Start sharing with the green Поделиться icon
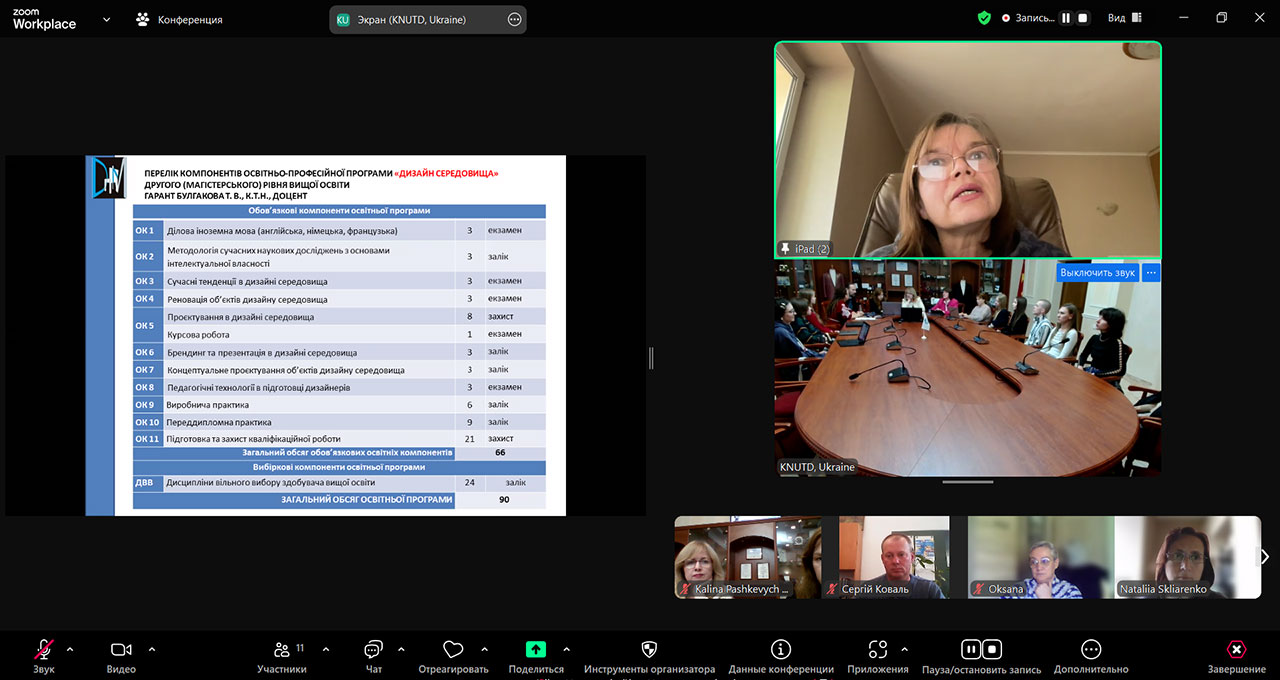The width and height of the screenshot is (1280, 680). pos(536,650)
